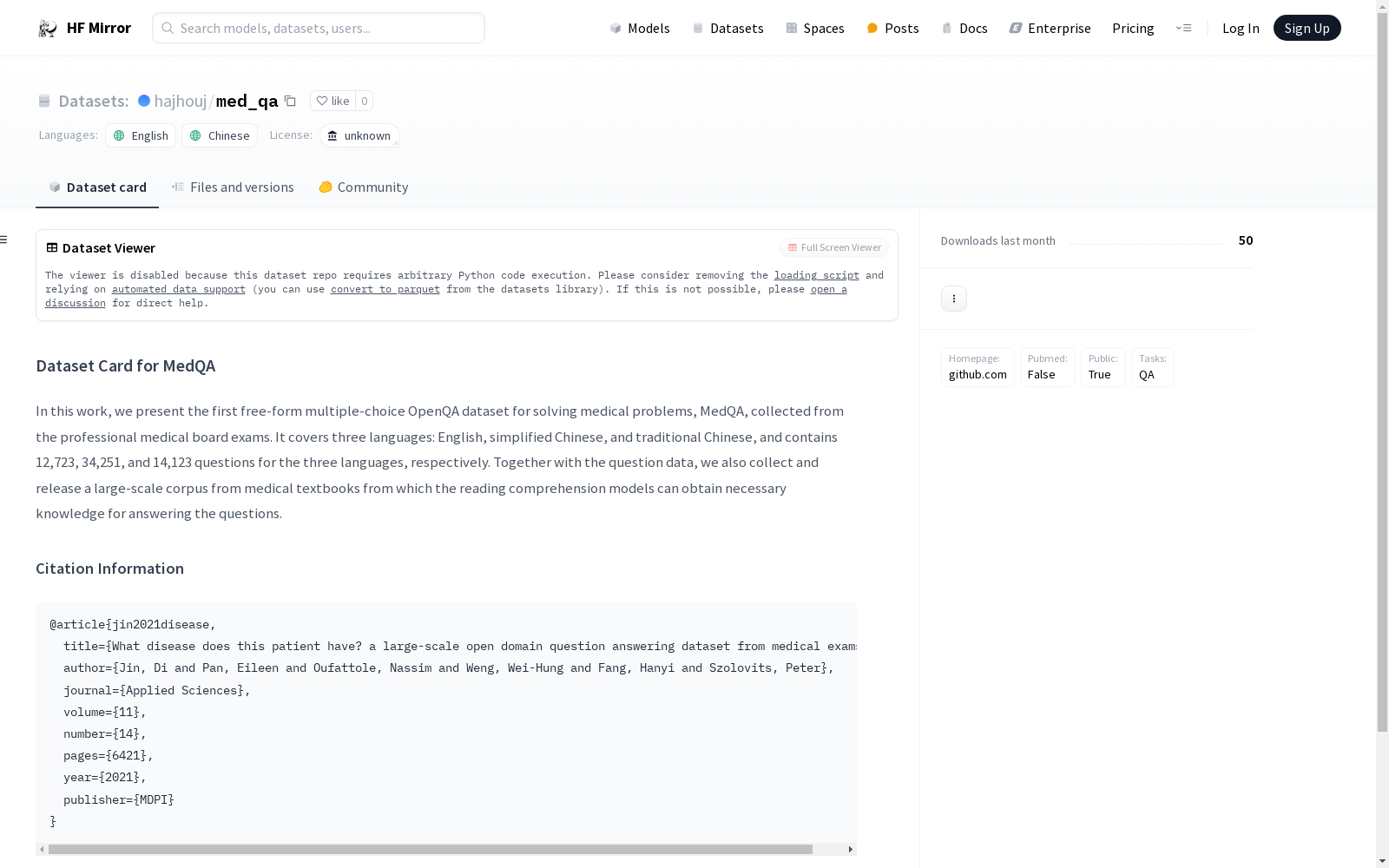The width and height of the screenshot is (1389, 868).
Task: Click the citation scrollbar left arrow
Action: [42, 849]
